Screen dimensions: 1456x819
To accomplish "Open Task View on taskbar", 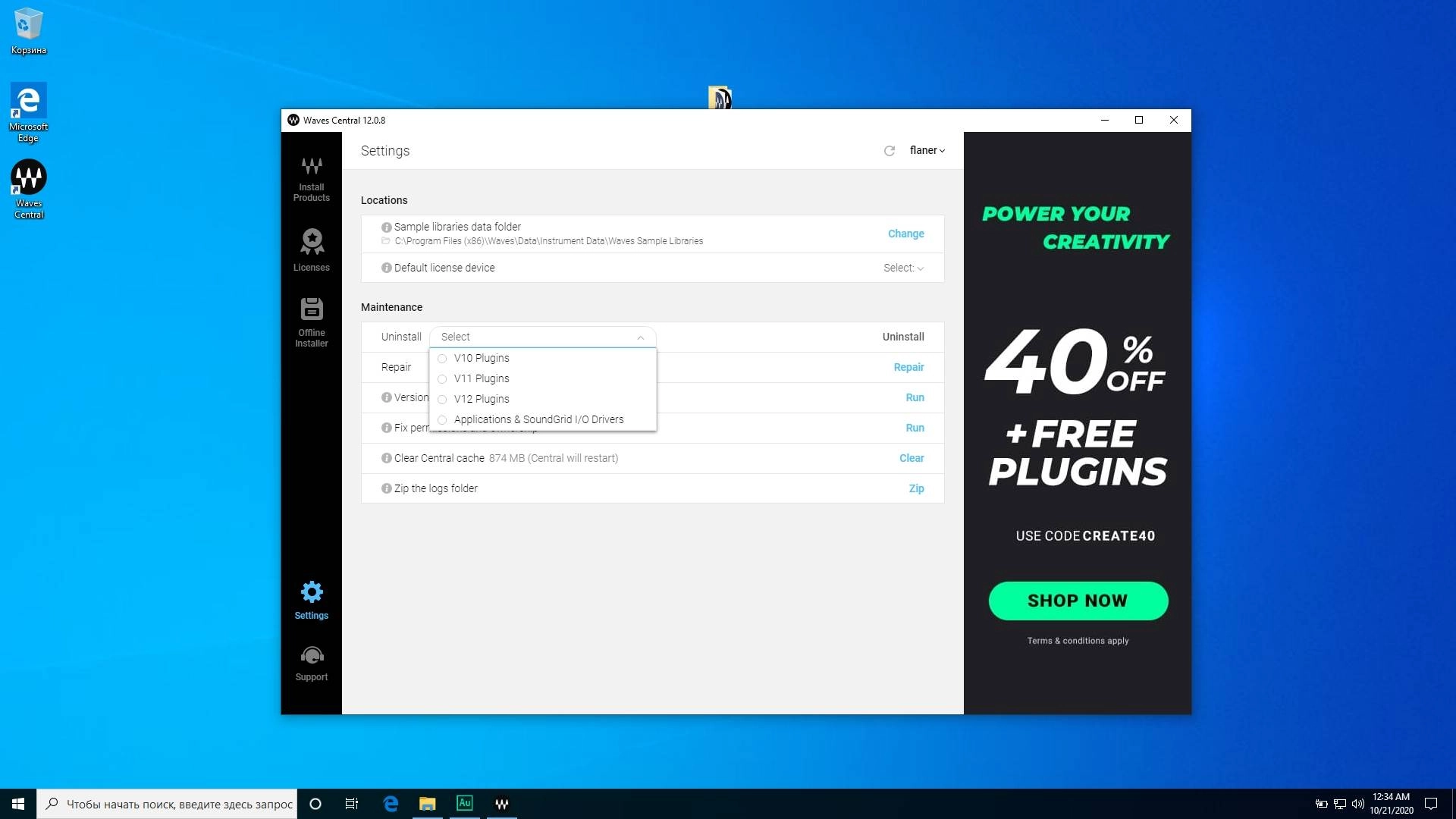I will point(352,804).
